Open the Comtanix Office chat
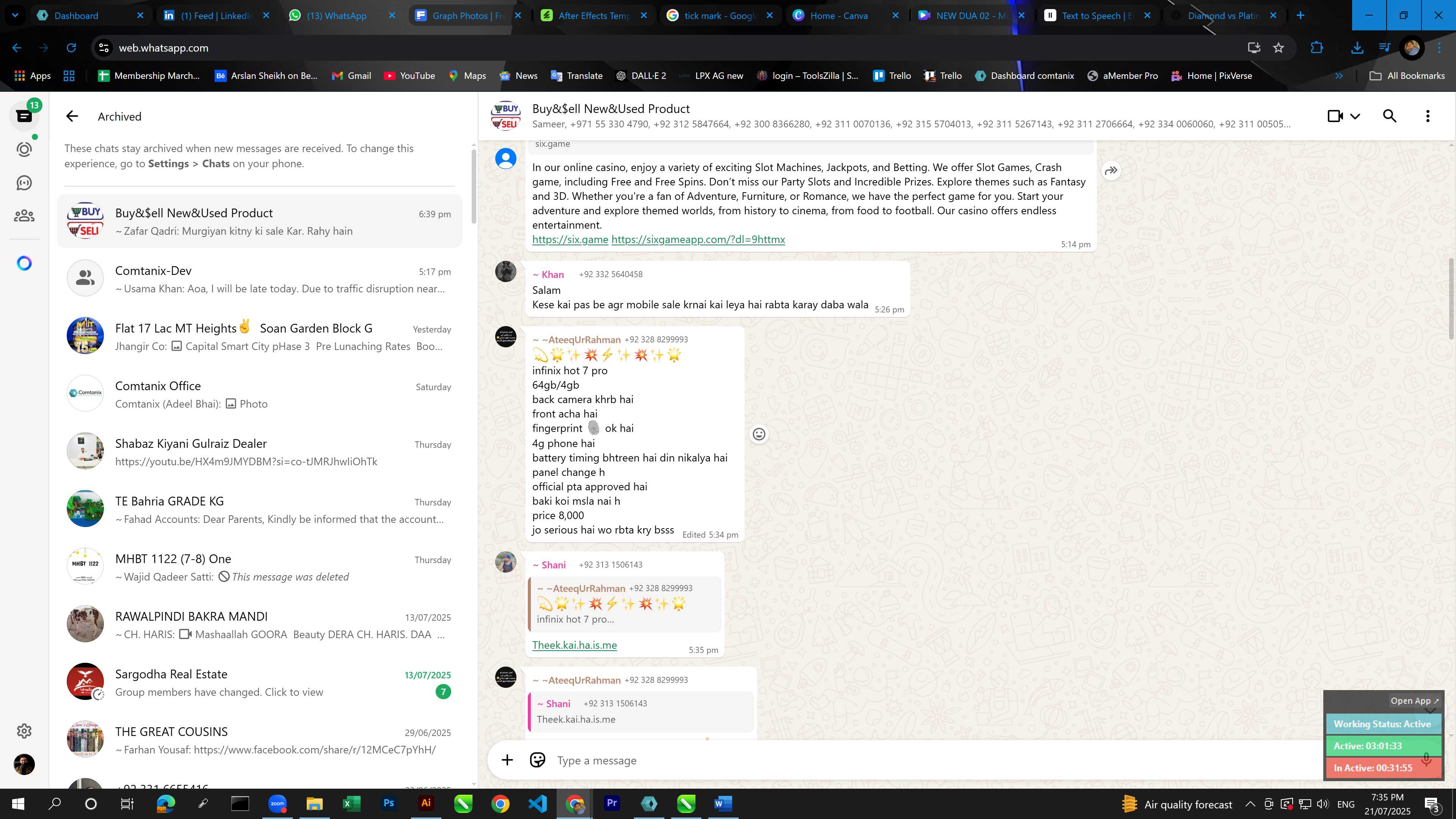The height and width of the screenshot is (819, 1456). (259, 394)
